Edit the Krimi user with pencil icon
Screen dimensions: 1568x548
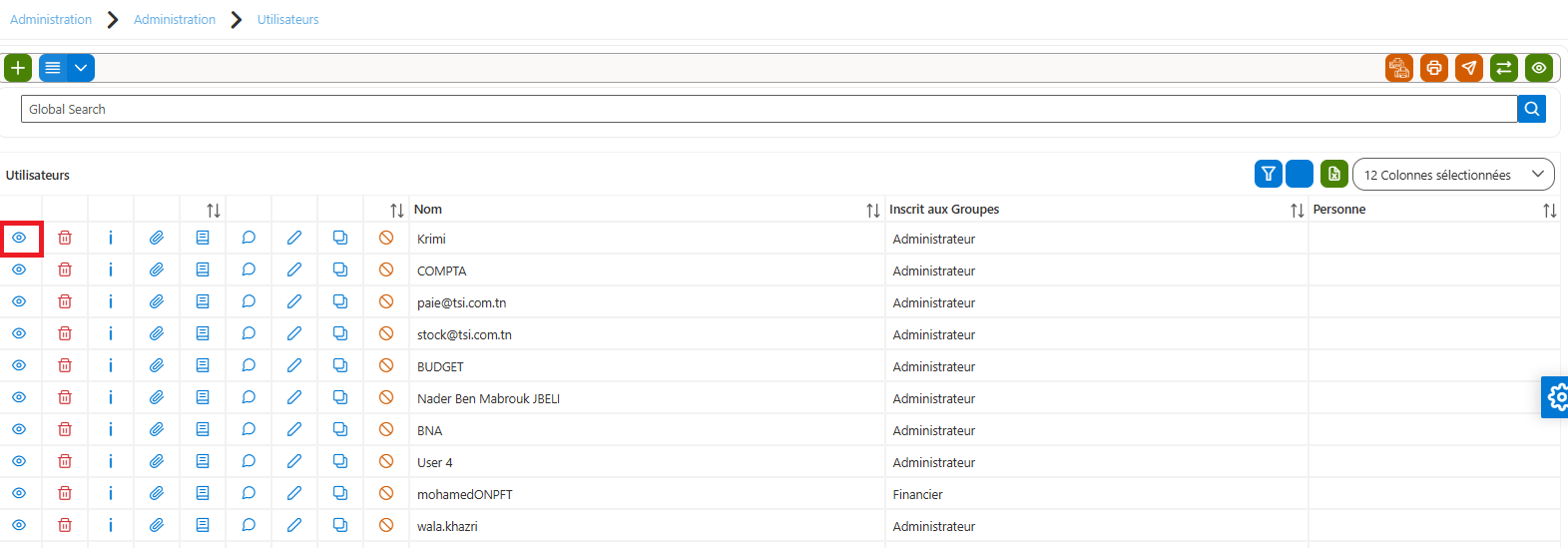(x=294, y=238)
